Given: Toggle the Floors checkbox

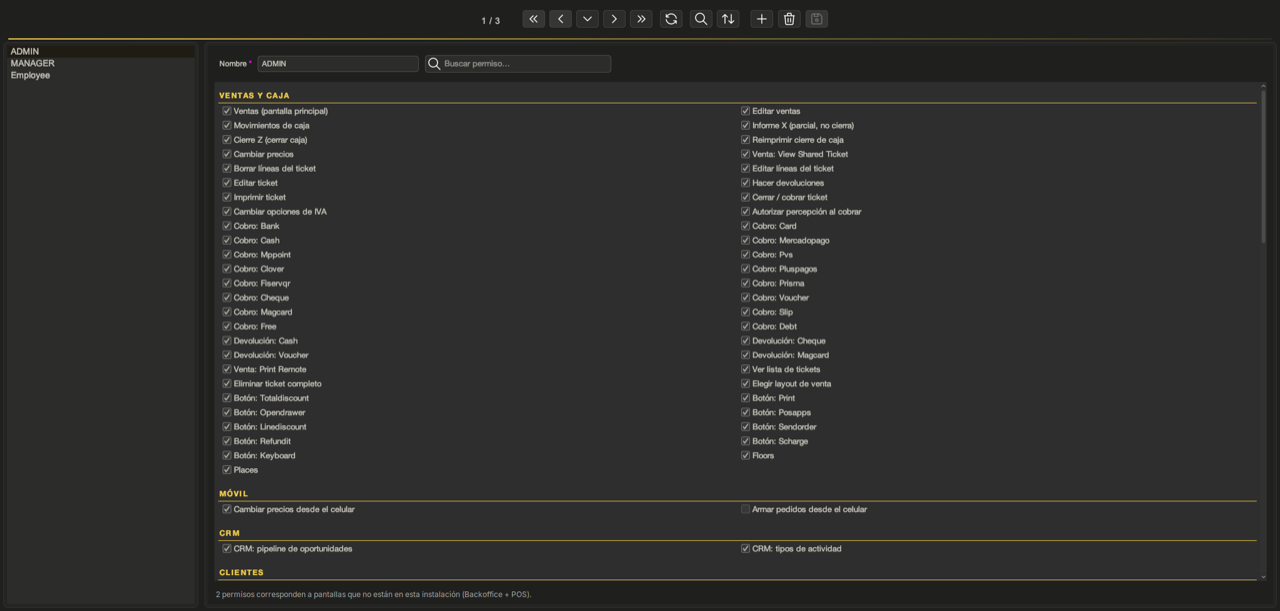Looking at the screenshot, I should point(745,455).
